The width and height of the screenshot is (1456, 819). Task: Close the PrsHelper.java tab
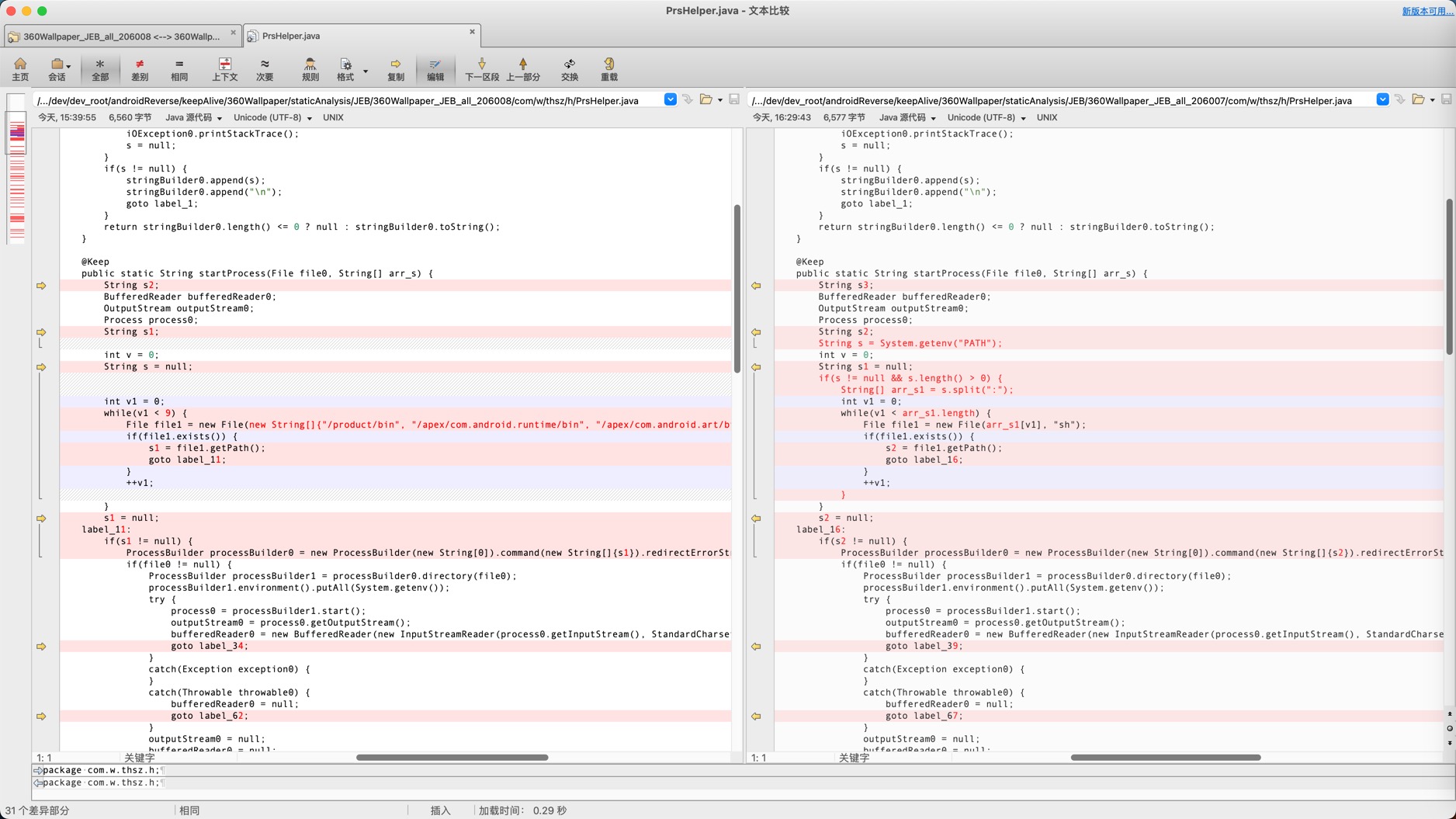point(472,32)
